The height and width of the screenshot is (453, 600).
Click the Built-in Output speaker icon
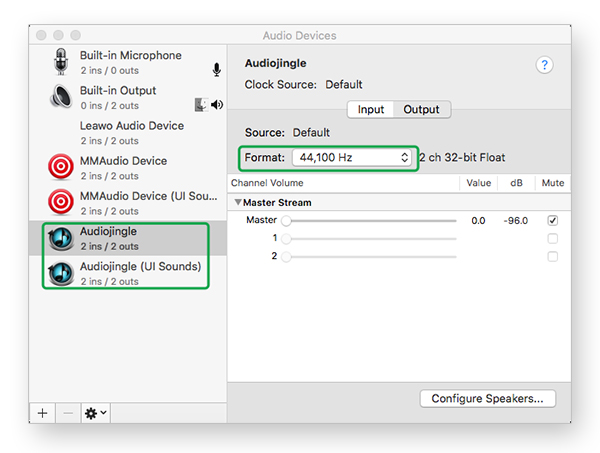tap(61, 96)
